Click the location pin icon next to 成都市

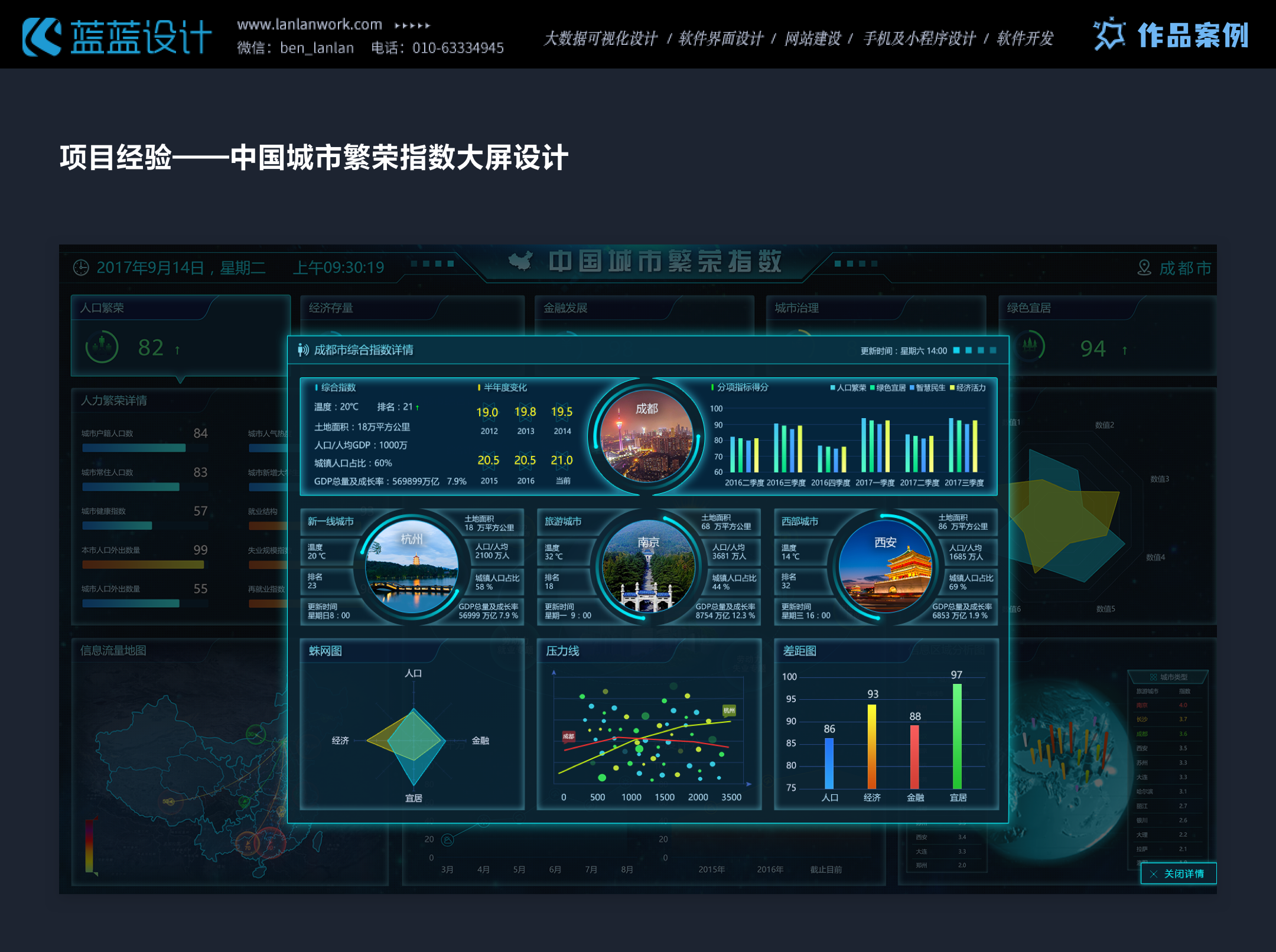pyautogui.click(x=1144, y=268)
